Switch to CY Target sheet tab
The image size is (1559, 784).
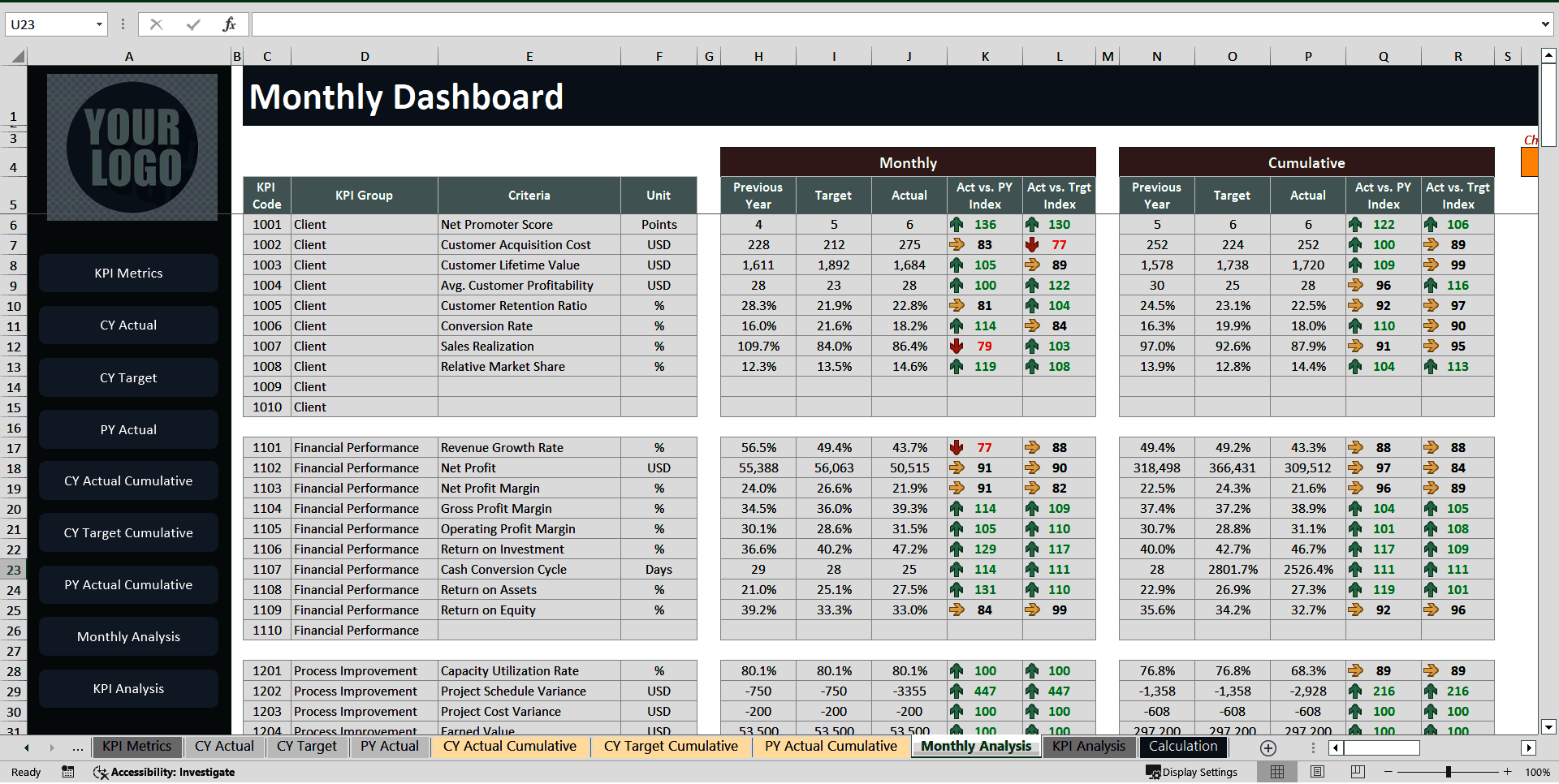(306, 746)
